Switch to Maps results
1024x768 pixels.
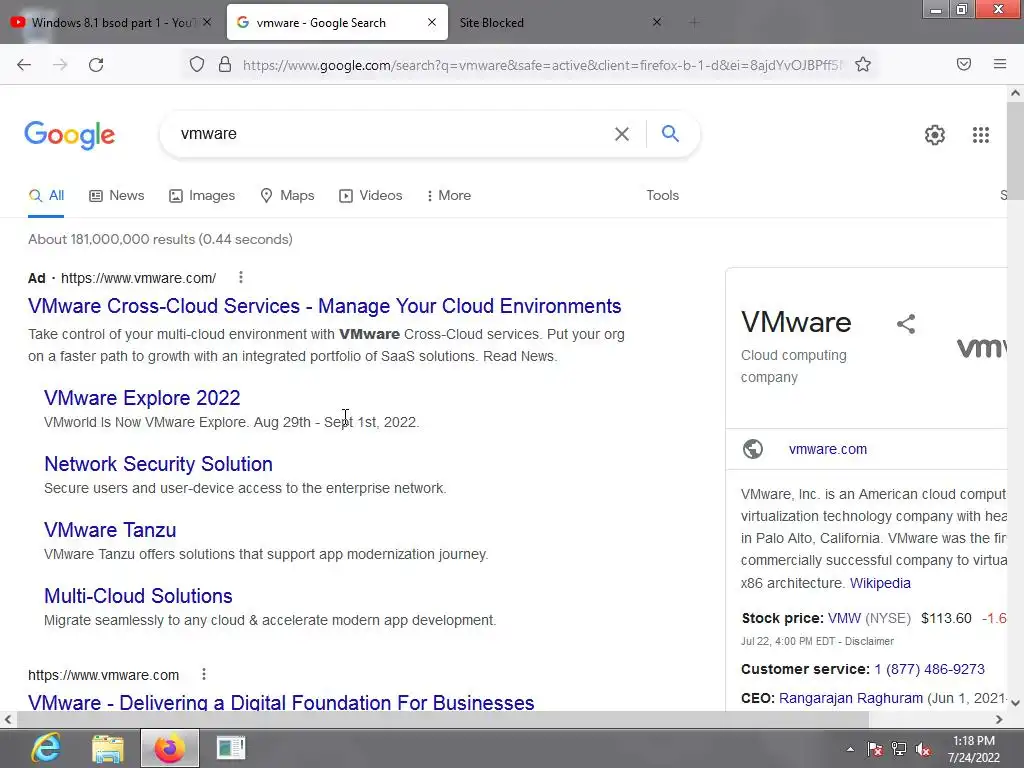coord(287,195)
